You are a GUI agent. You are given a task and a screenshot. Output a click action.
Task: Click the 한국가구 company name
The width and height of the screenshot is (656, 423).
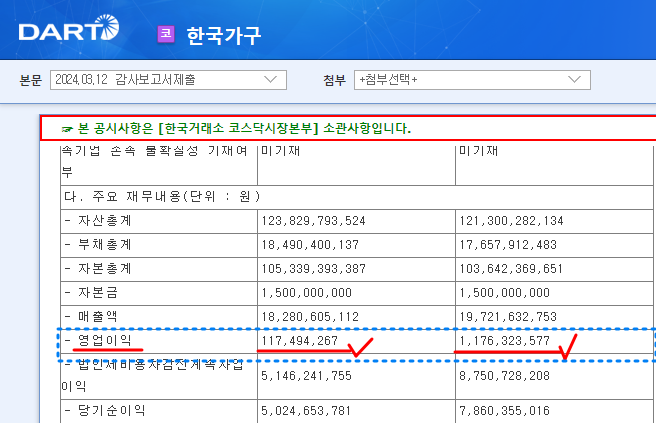pos(224,35)
